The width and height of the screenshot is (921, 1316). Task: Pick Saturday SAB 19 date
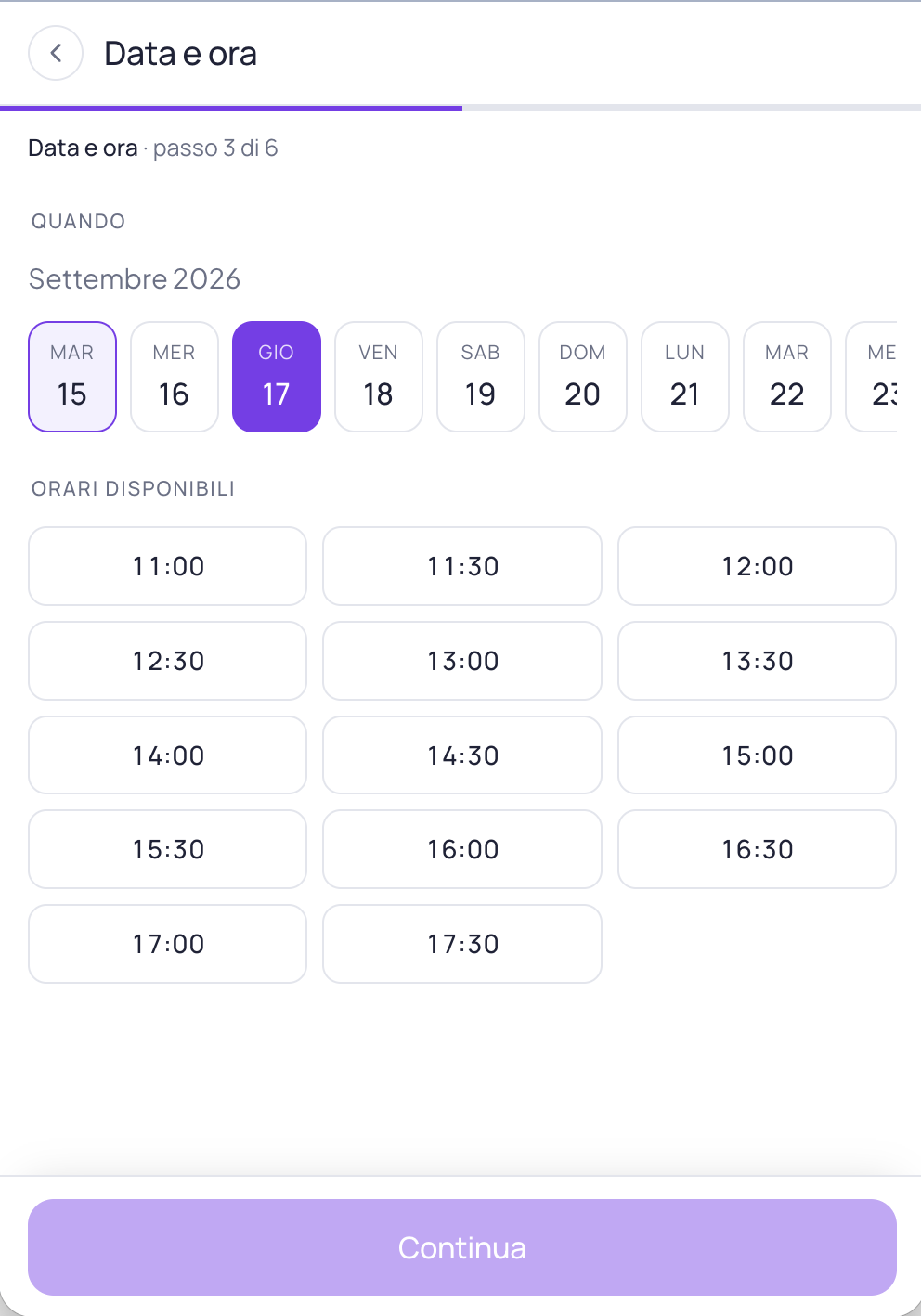481,377
